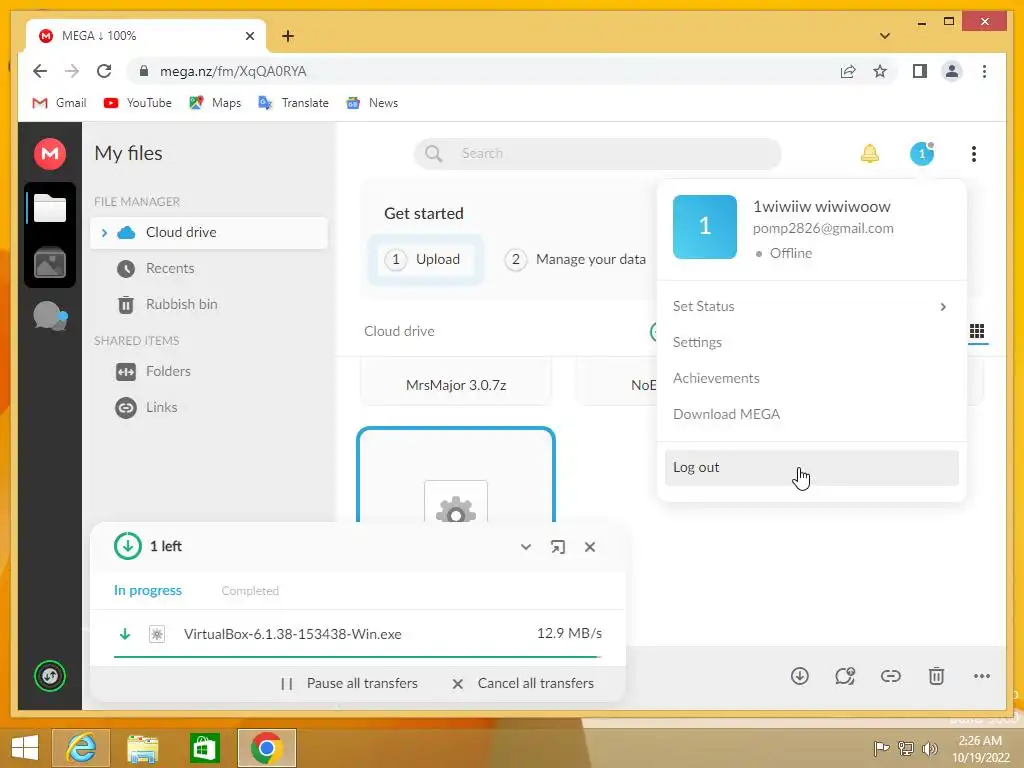Open the MEGA logo home icon
This screenshot has width=1024, height=768.
(50, 153)
